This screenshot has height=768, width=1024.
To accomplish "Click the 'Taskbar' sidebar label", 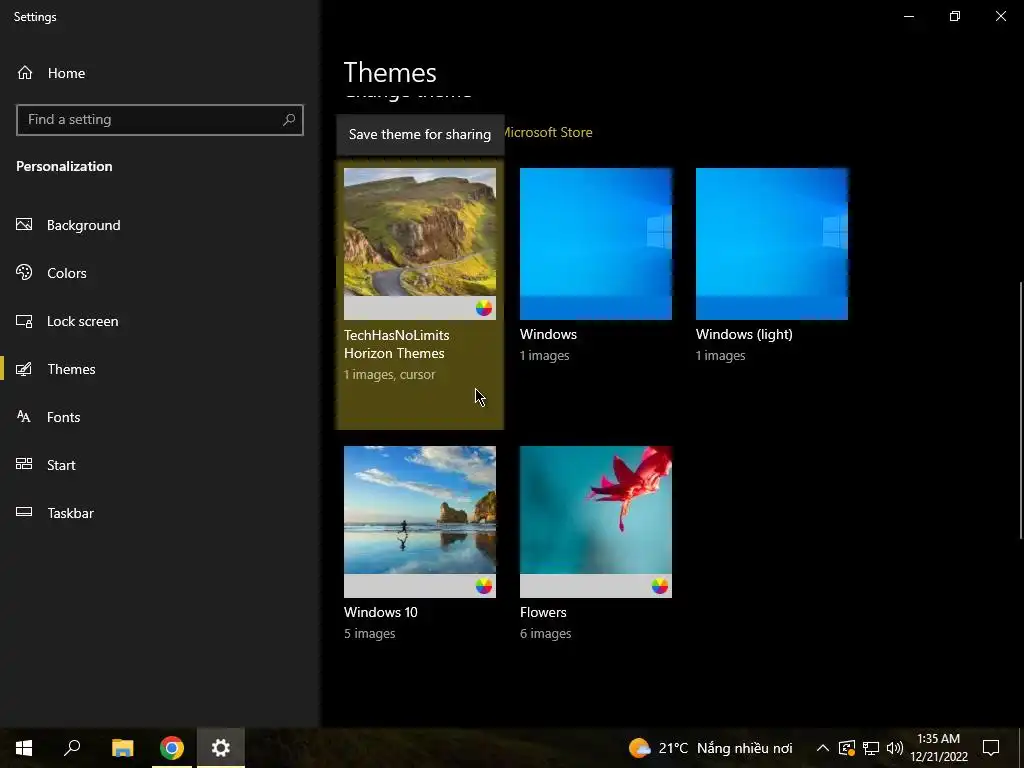I will point(71,513).
